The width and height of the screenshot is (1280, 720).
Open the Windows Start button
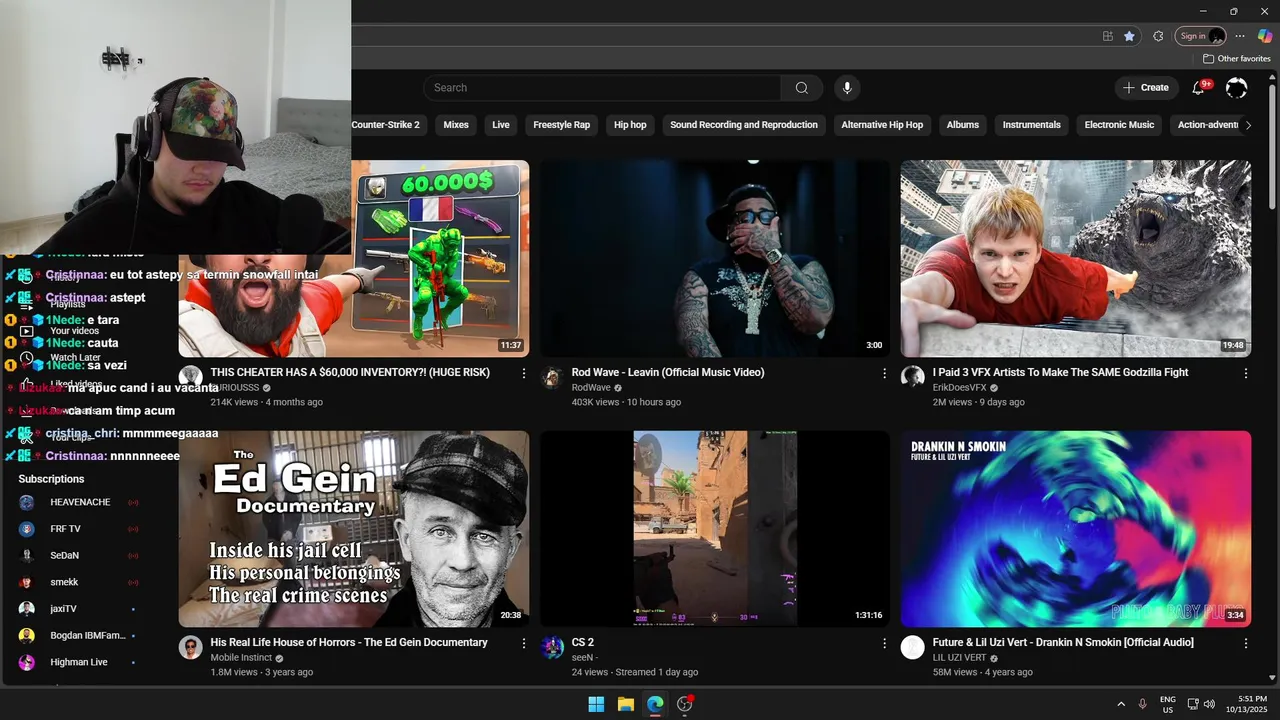pyautogui.click(x=596, y=704)
